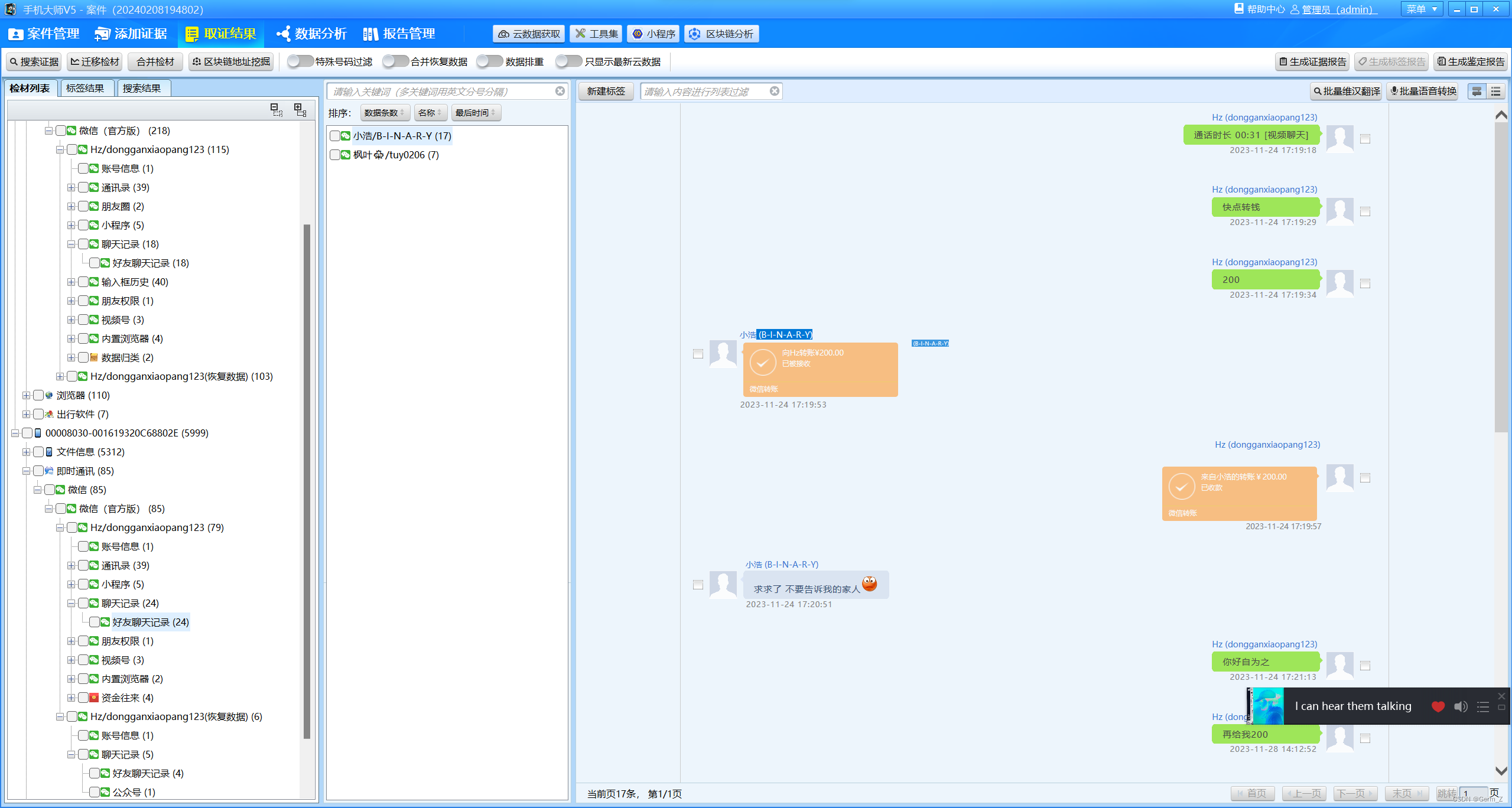1512x808 pixels.
Task: Click the heart icon in music popup
Action: click(1438, 706)
